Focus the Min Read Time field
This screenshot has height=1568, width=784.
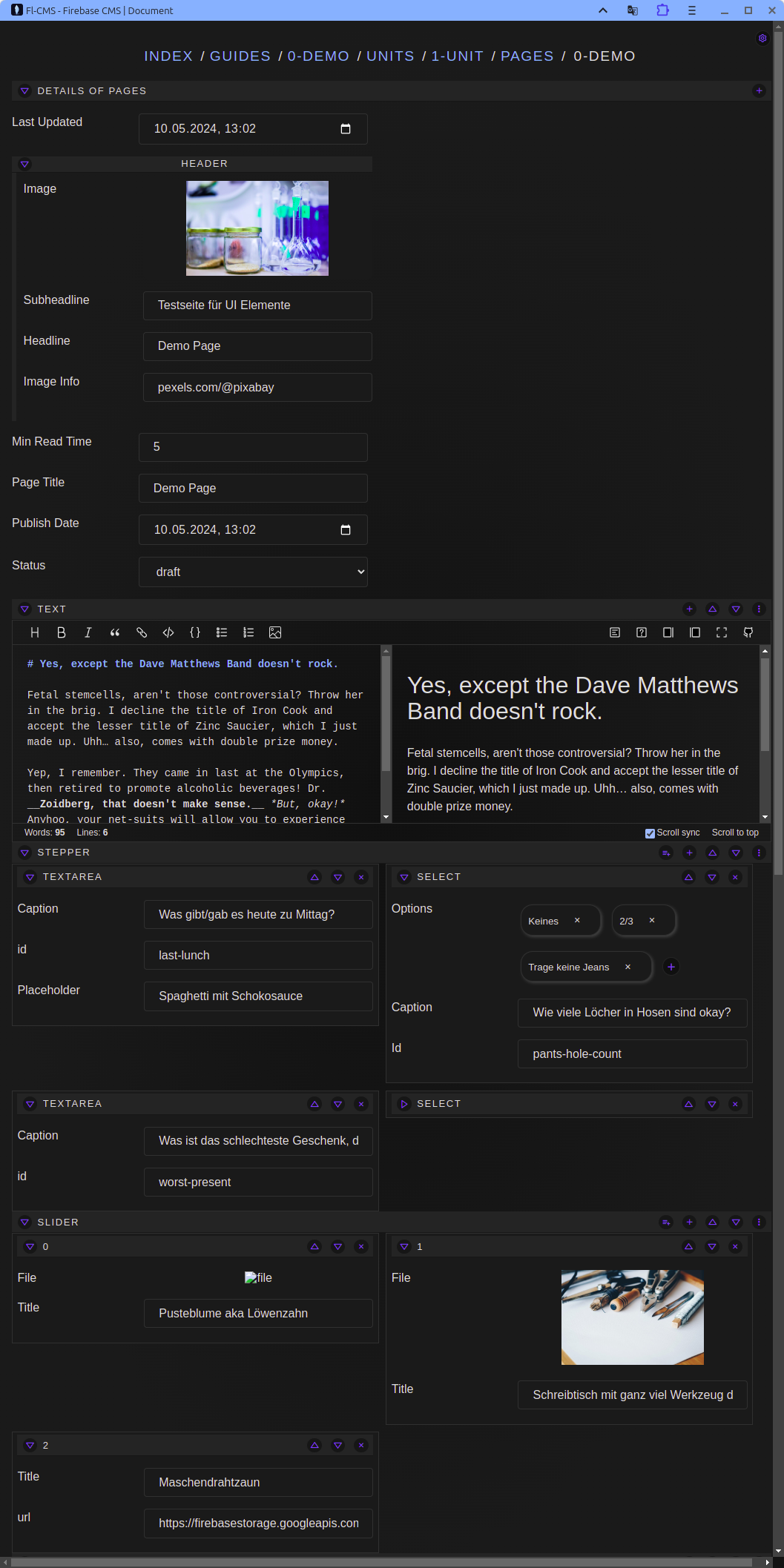click(x=253, y=447)
